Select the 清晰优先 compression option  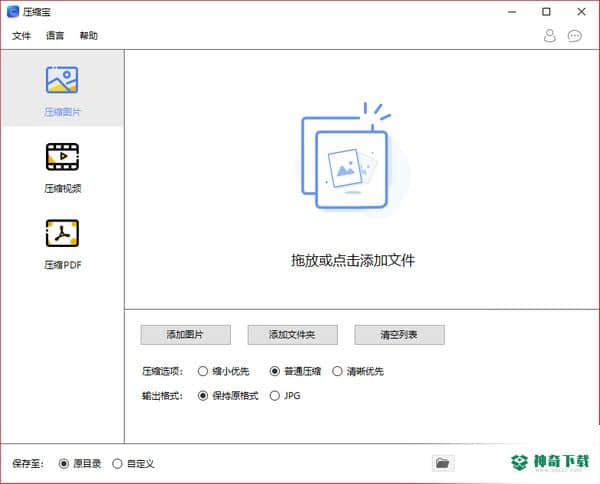coord(358,371)
